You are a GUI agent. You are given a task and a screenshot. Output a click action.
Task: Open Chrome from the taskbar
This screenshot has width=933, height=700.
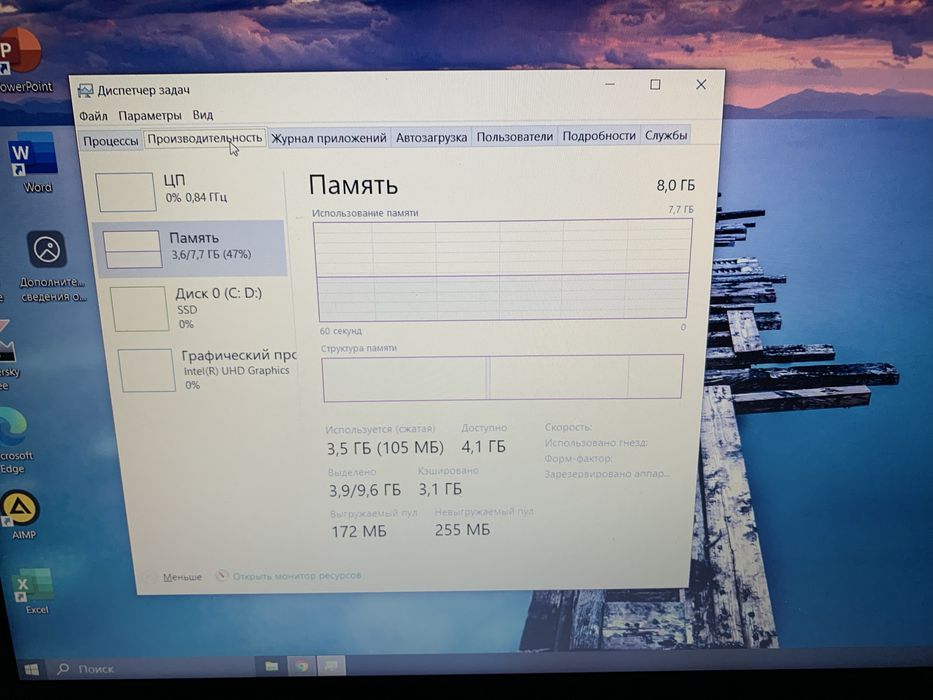pos(302,666)
